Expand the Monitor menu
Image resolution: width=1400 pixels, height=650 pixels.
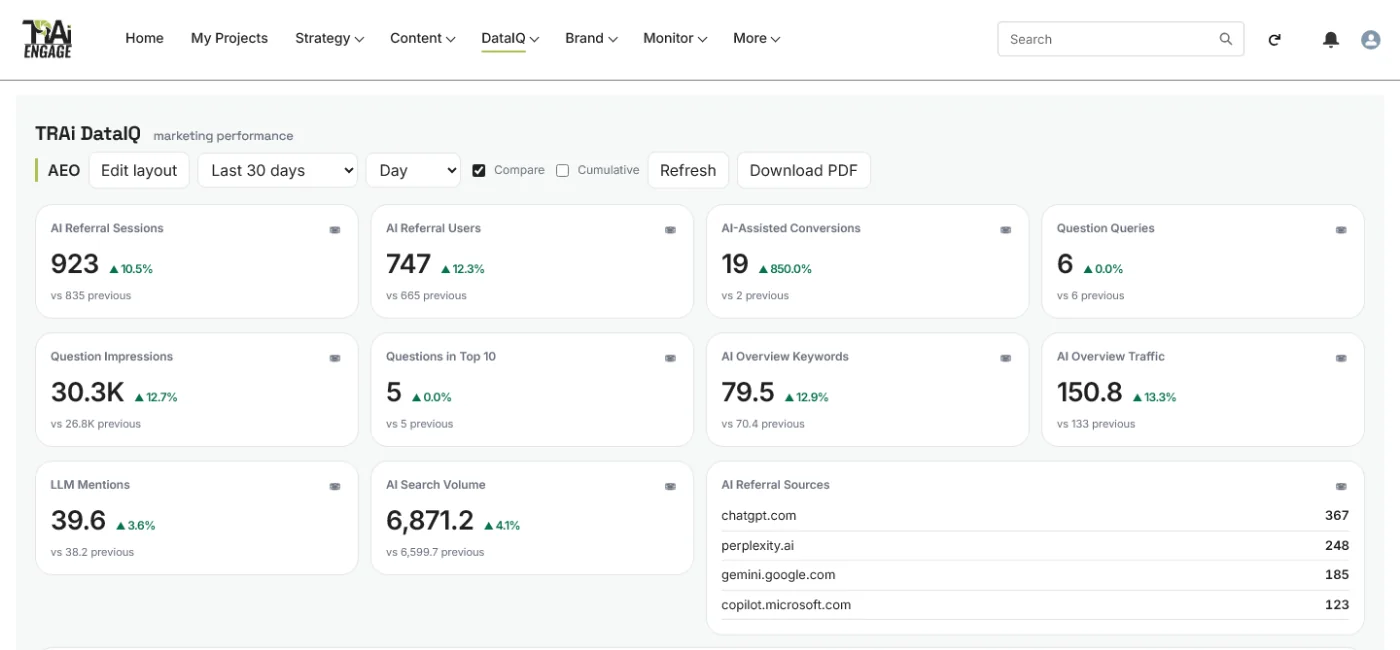tap(675, 38)
